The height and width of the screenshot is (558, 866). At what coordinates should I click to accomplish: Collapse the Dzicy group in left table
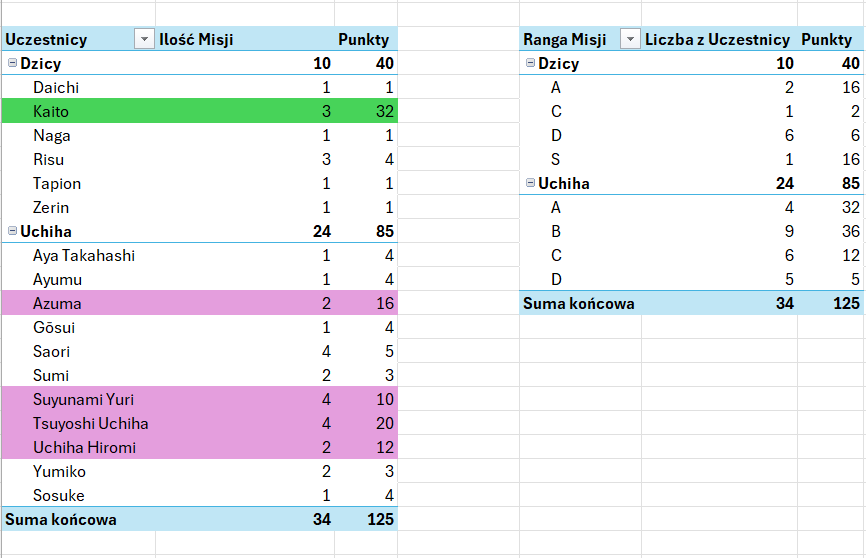12,63
